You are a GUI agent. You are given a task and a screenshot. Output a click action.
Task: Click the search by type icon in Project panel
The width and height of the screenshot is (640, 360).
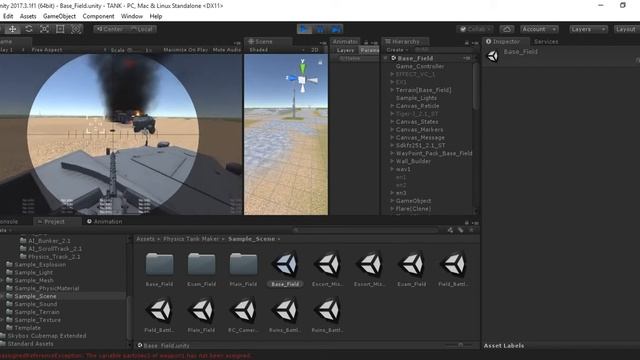click(450, 230)
